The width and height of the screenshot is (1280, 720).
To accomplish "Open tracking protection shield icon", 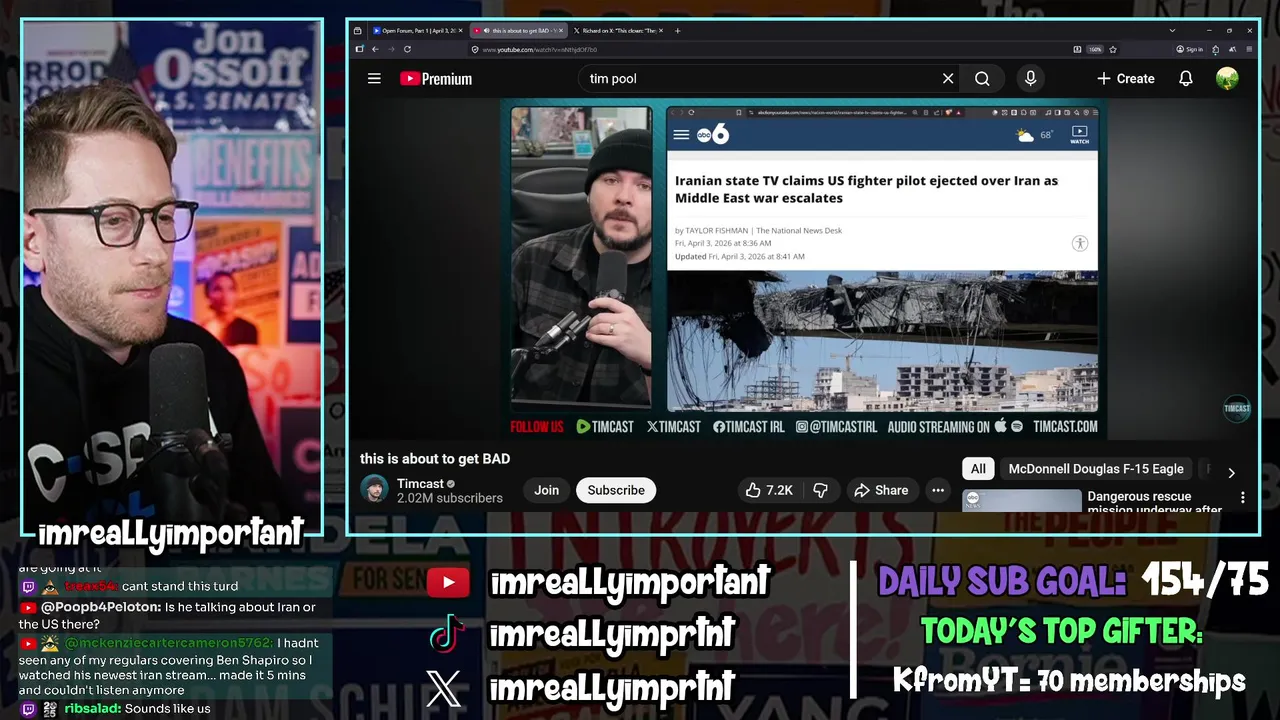I will (474, 49).
